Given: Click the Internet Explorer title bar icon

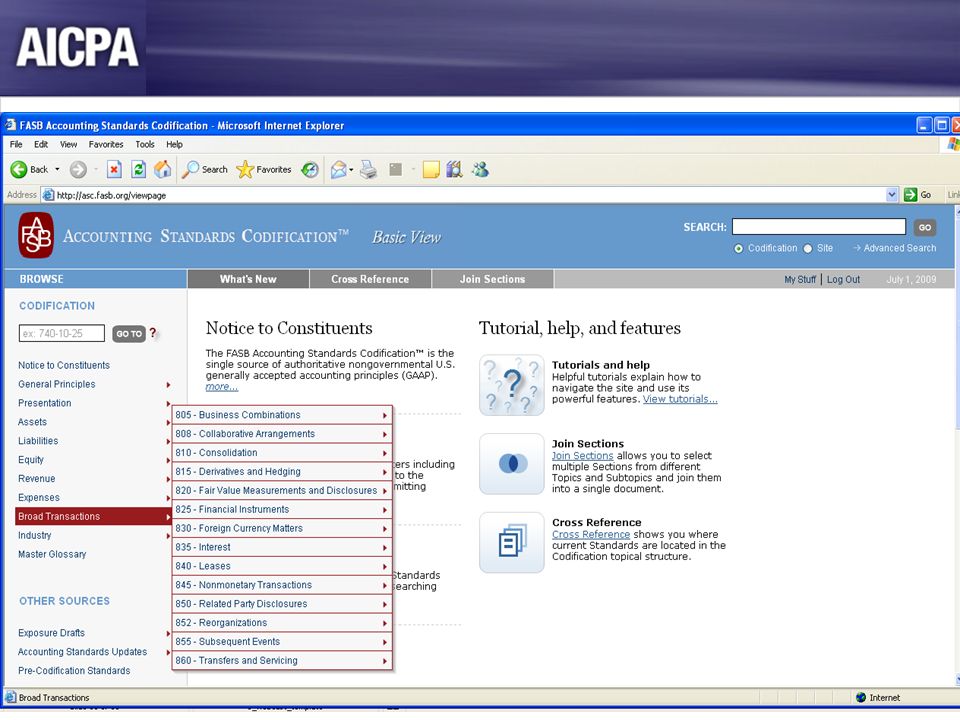Looking at the screenshot, I should (10, 125).
